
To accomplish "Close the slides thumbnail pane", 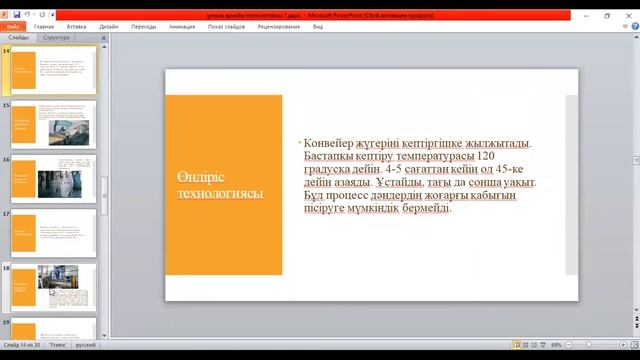I will [x=104, y=38].
